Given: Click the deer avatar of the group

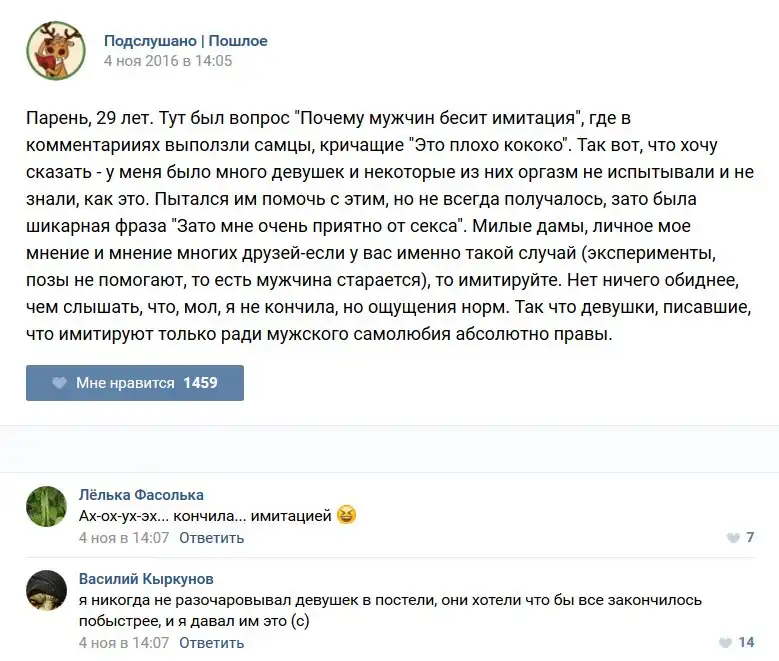Looking at the screenshot, I should pyautogui.click(x=55, y=51).
